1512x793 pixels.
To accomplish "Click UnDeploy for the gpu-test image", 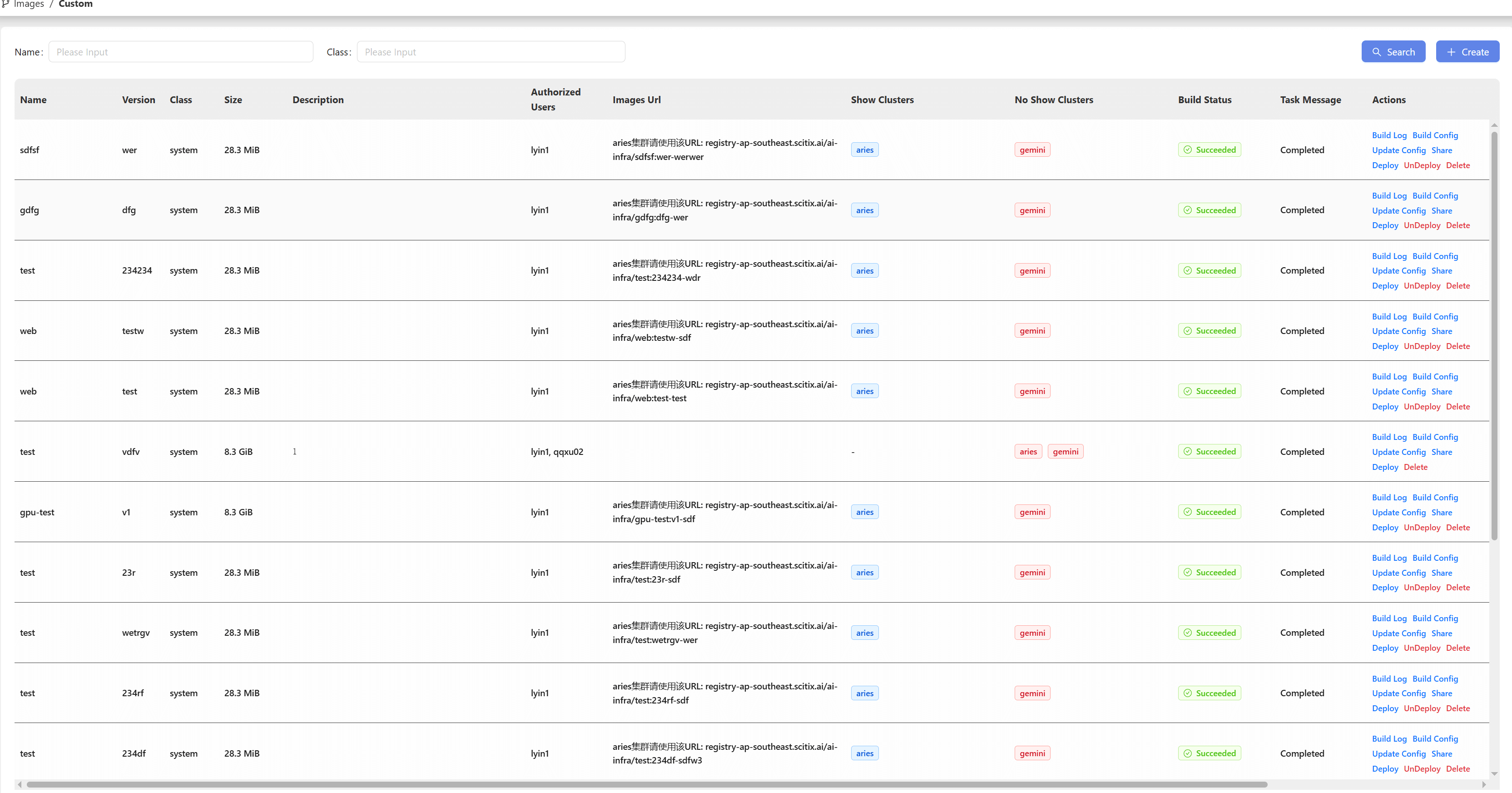I will click(x=1422, y=528).
